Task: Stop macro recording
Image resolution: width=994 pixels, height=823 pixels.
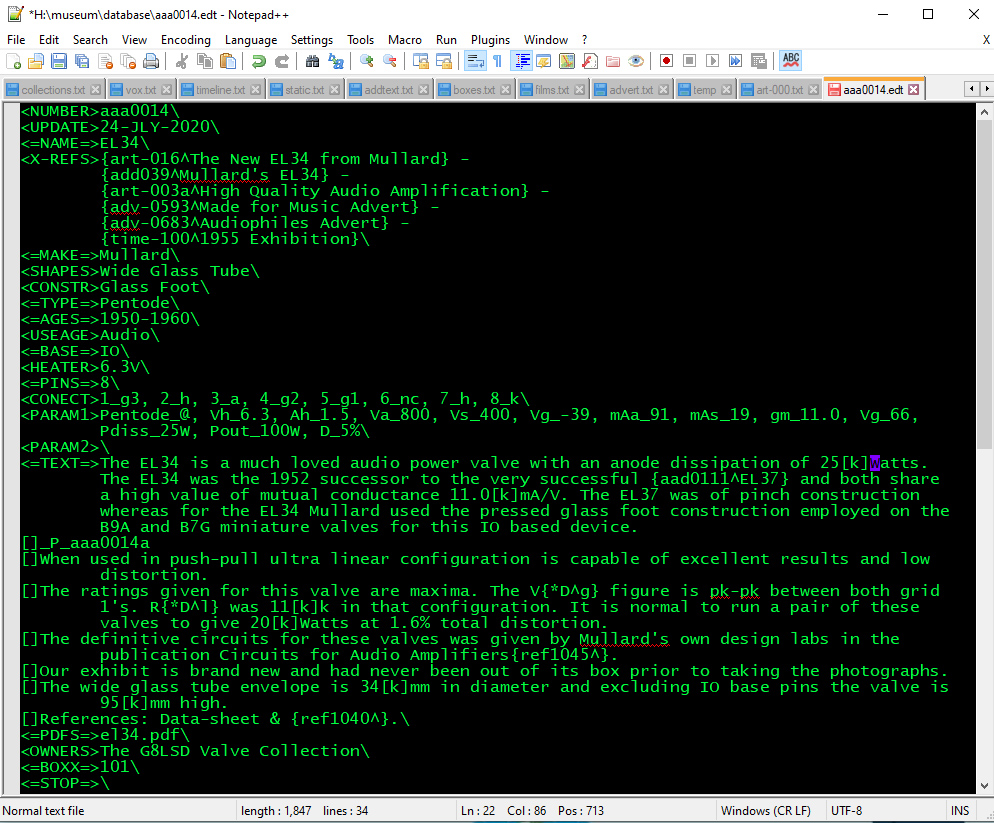Action: click(x=690, y=61)
